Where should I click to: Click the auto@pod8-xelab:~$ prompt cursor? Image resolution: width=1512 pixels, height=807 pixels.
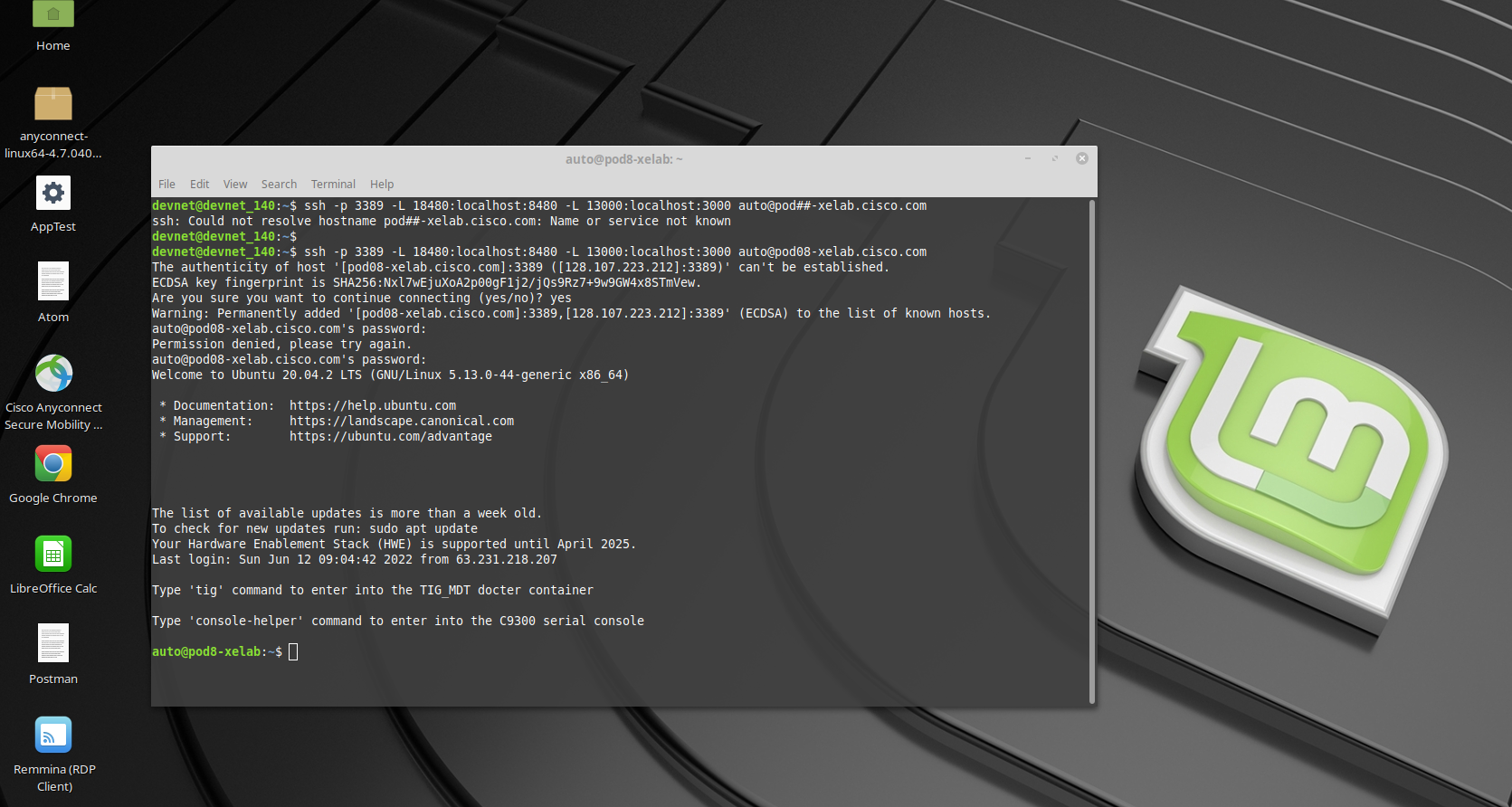[293, 651]
